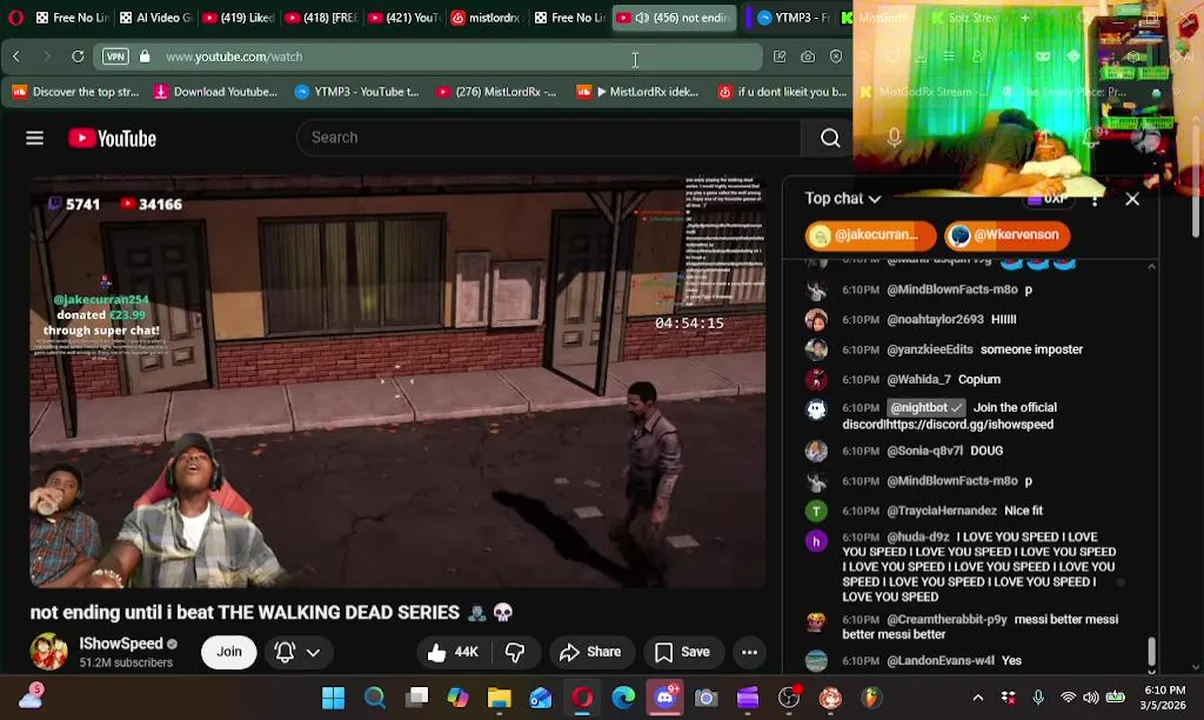
Task: Toggle notification bell for IShowSpeed
Action: [284, 652]
